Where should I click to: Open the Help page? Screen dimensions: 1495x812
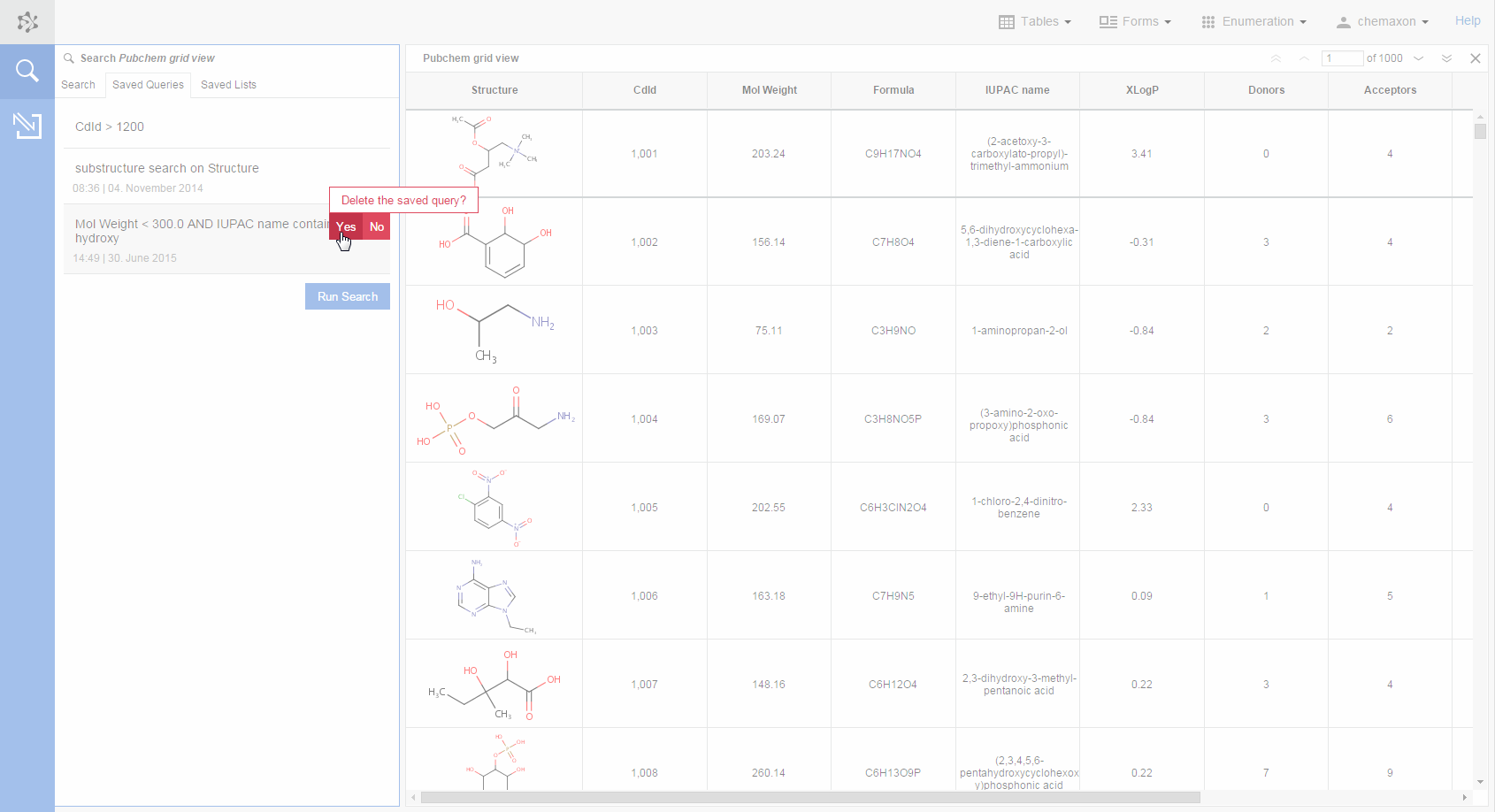(1468, 20)
